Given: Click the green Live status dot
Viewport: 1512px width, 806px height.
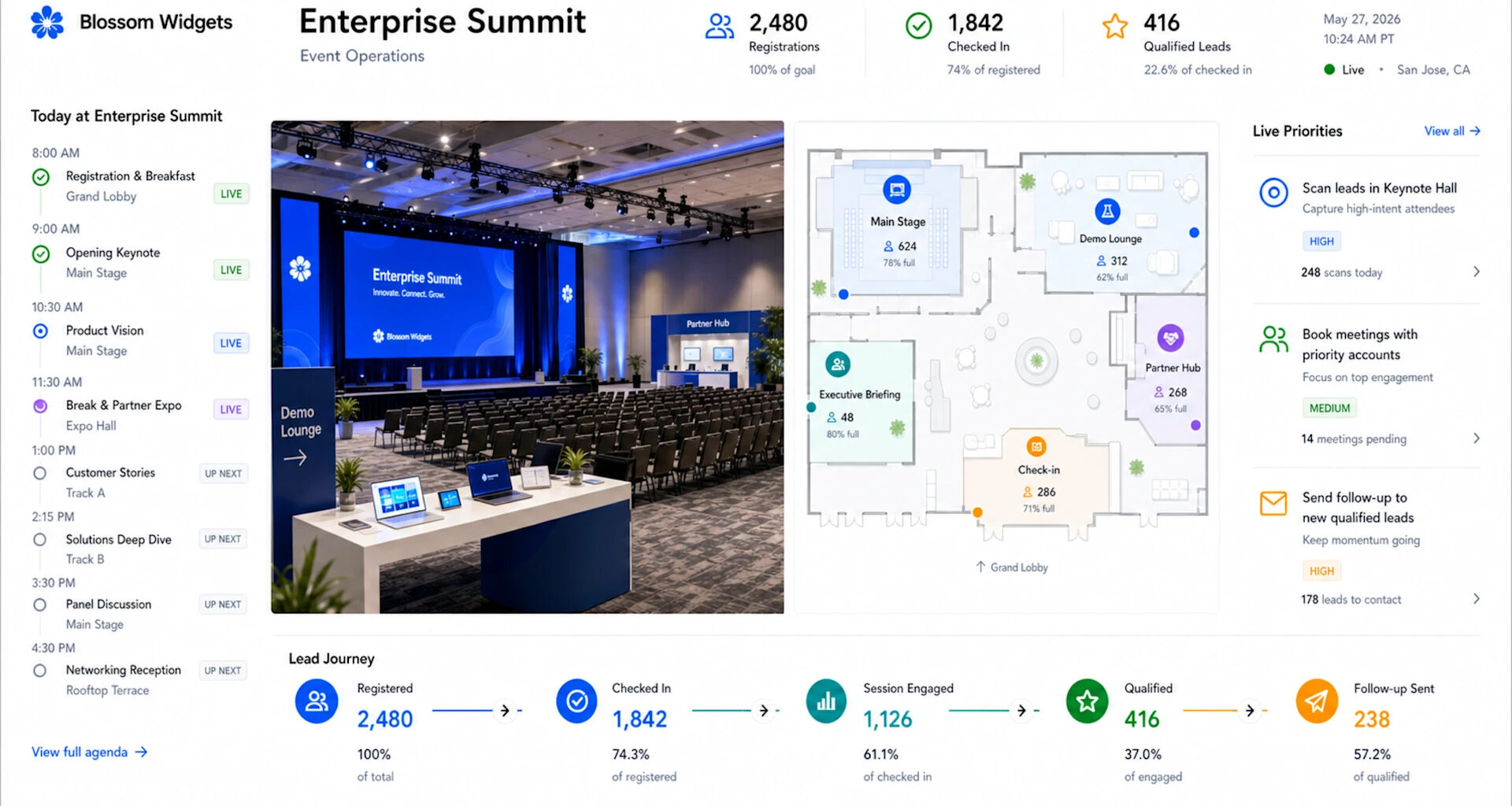Looking at the screenshot, I should coord(1329,69).
